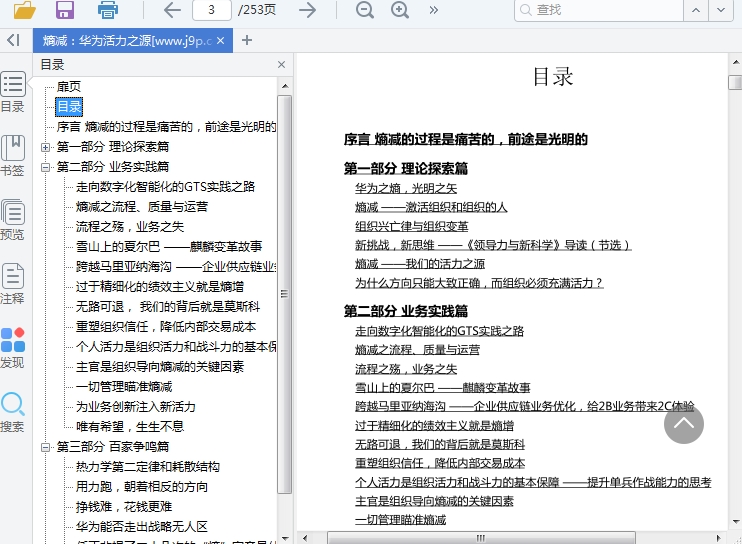Show the 预览 thumbnail preview panel
Image resolution: width=742 pixels, height=544 pixels.
coord(13,220)
